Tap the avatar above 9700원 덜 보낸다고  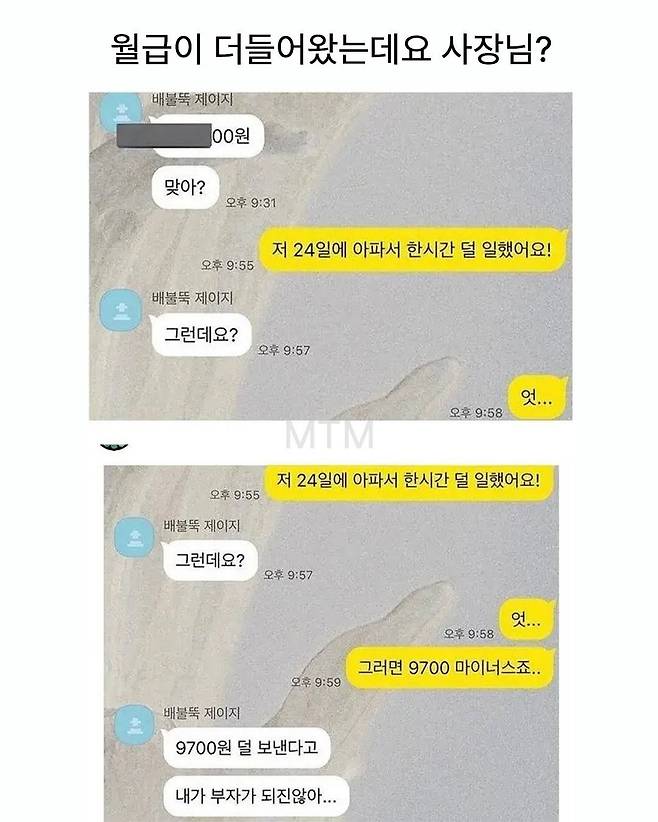(135, 724)
